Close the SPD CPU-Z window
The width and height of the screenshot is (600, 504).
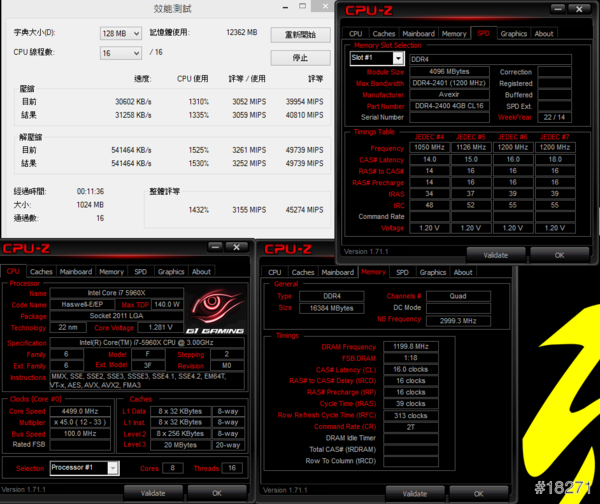coord(579,9)
